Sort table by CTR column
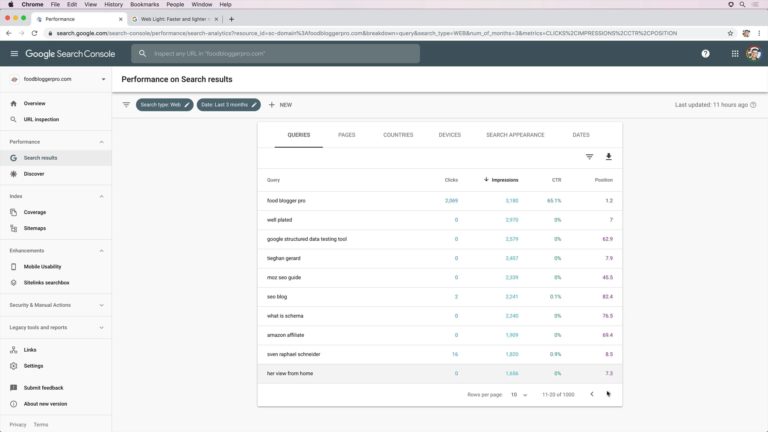 [556, 180]
